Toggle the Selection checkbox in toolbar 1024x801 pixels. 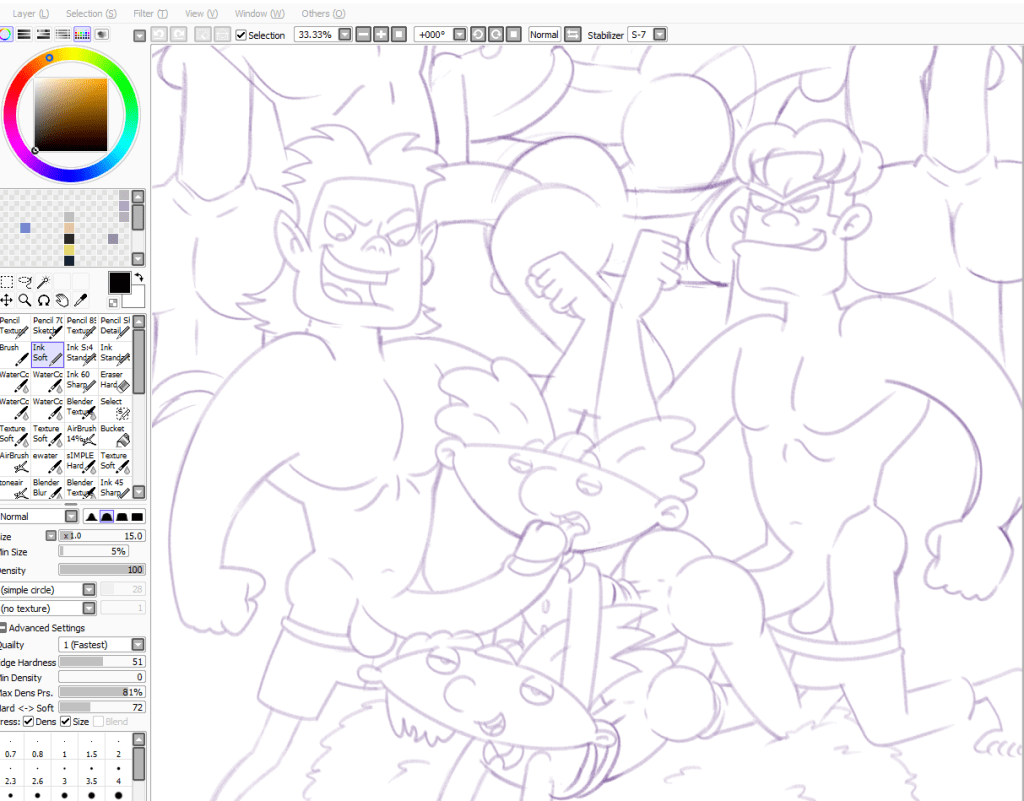pyautogui.click(x=241, y=35)
